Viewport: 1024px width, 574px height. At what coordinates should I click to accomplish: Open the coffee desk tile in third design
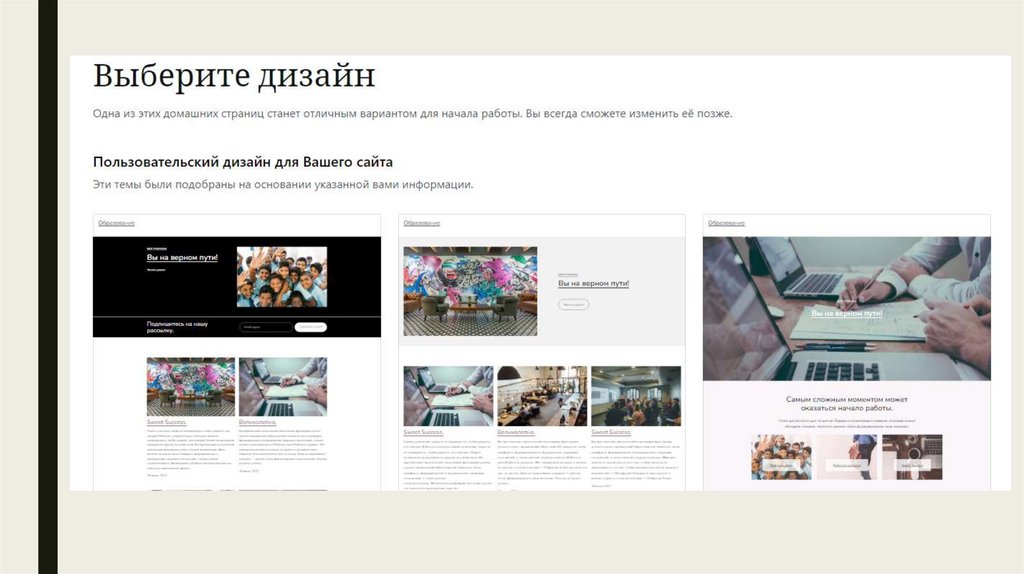click(x=912, y=457)
